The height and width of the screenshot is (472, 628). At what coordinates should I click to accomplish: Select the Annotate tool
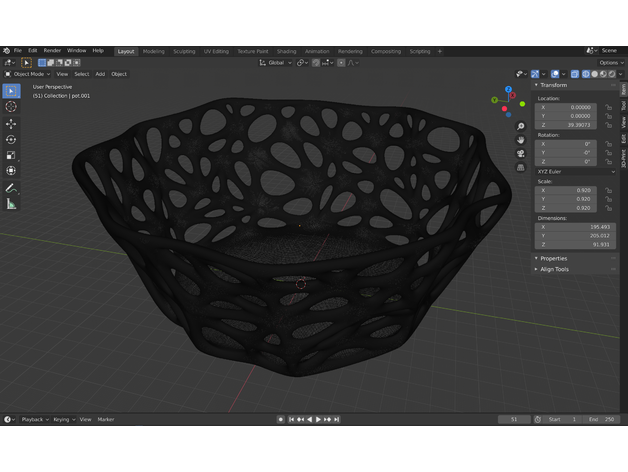(x=11, y=188)
